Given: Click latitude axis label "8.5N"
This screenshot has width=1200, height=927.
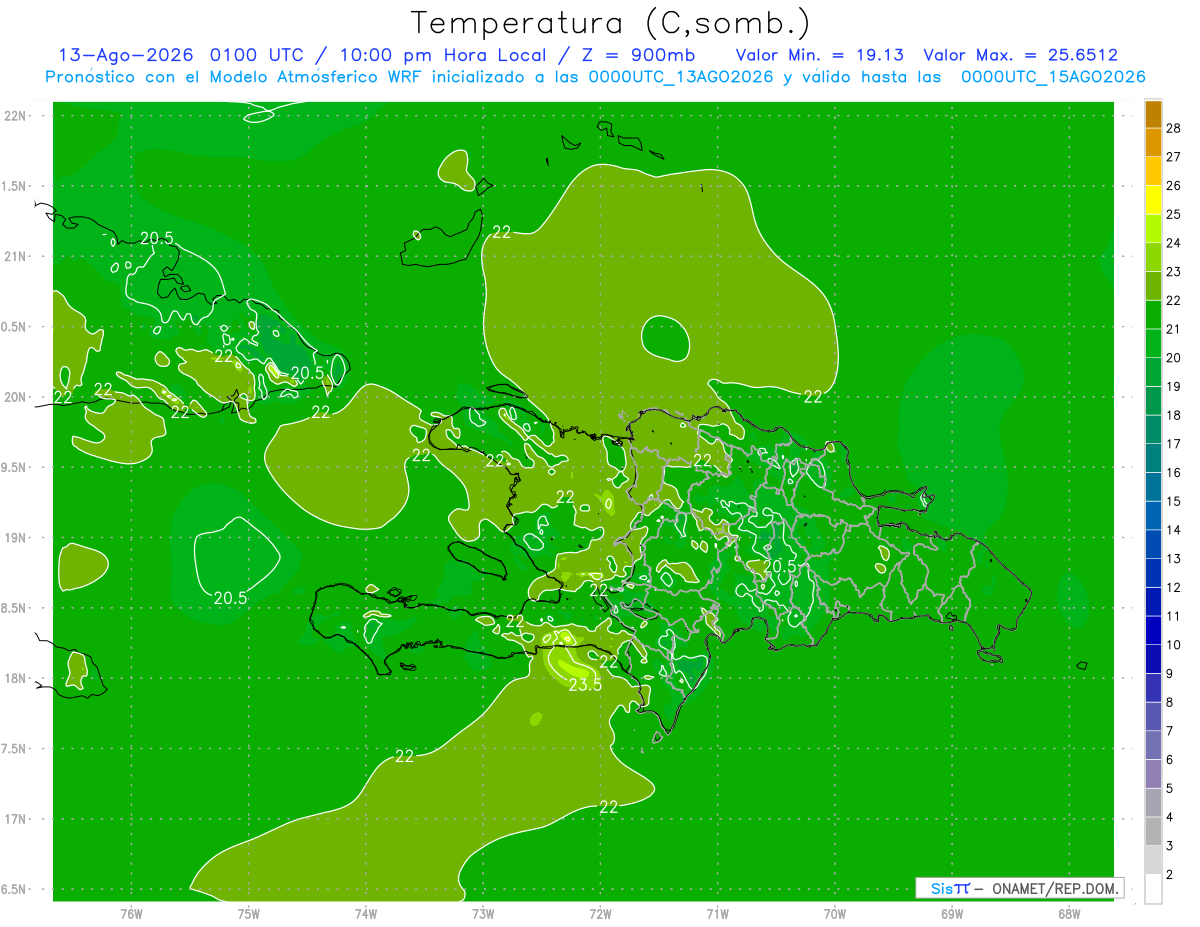Looking at the screenshot, I should [x=15, y=608].
